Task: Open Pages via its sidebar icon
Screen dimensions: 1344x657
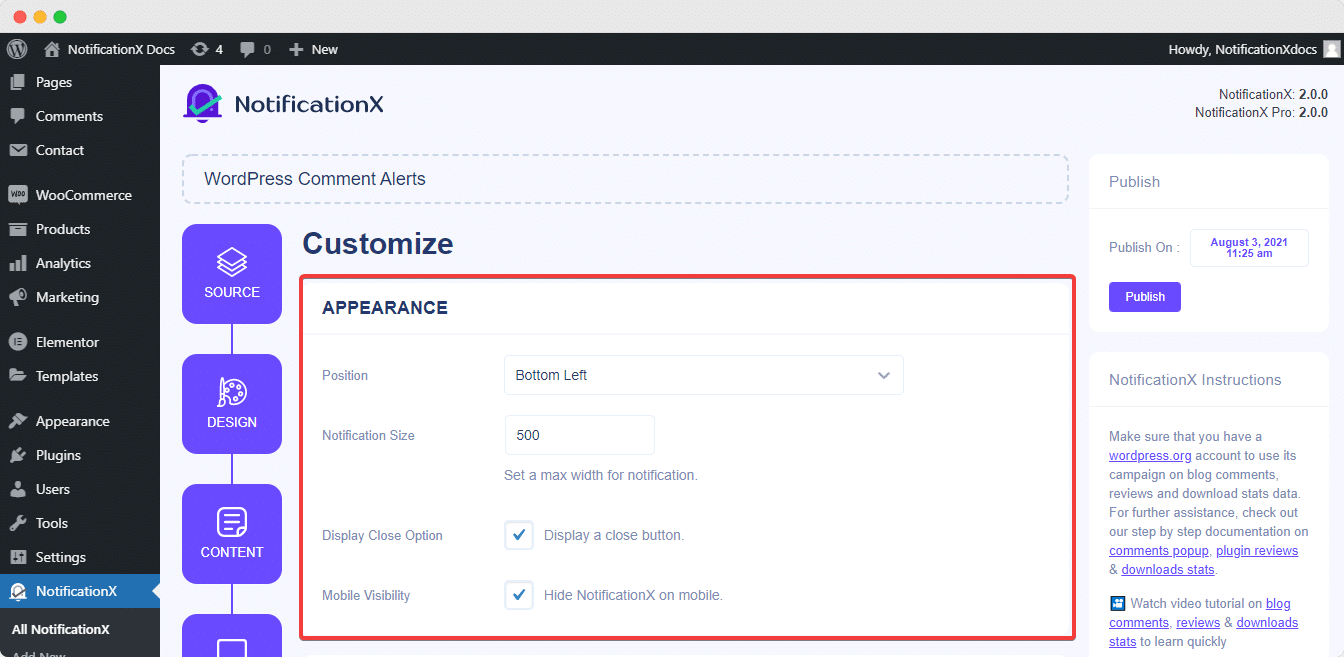Action: point(18,82)
